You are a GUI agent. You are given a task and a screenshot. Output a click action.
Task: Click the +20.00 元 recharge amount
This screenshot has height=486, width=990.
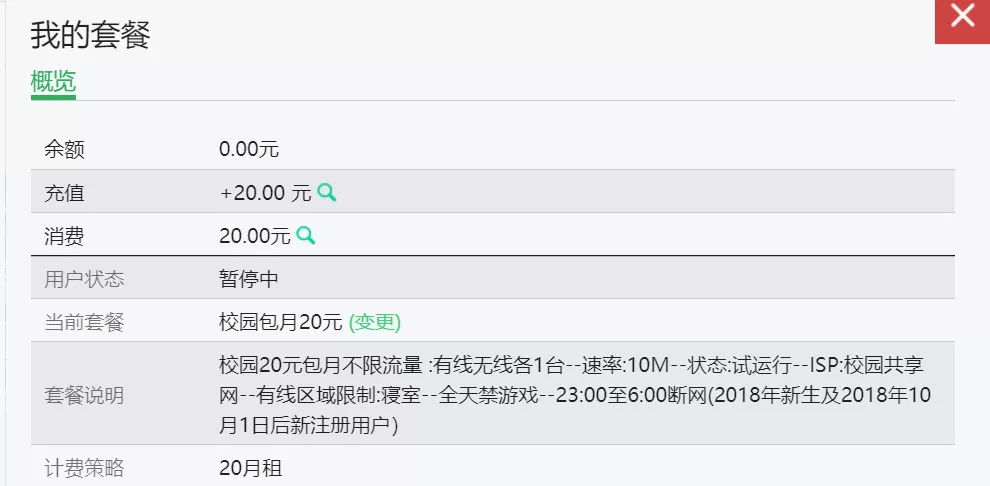click(x=266, y=193)
